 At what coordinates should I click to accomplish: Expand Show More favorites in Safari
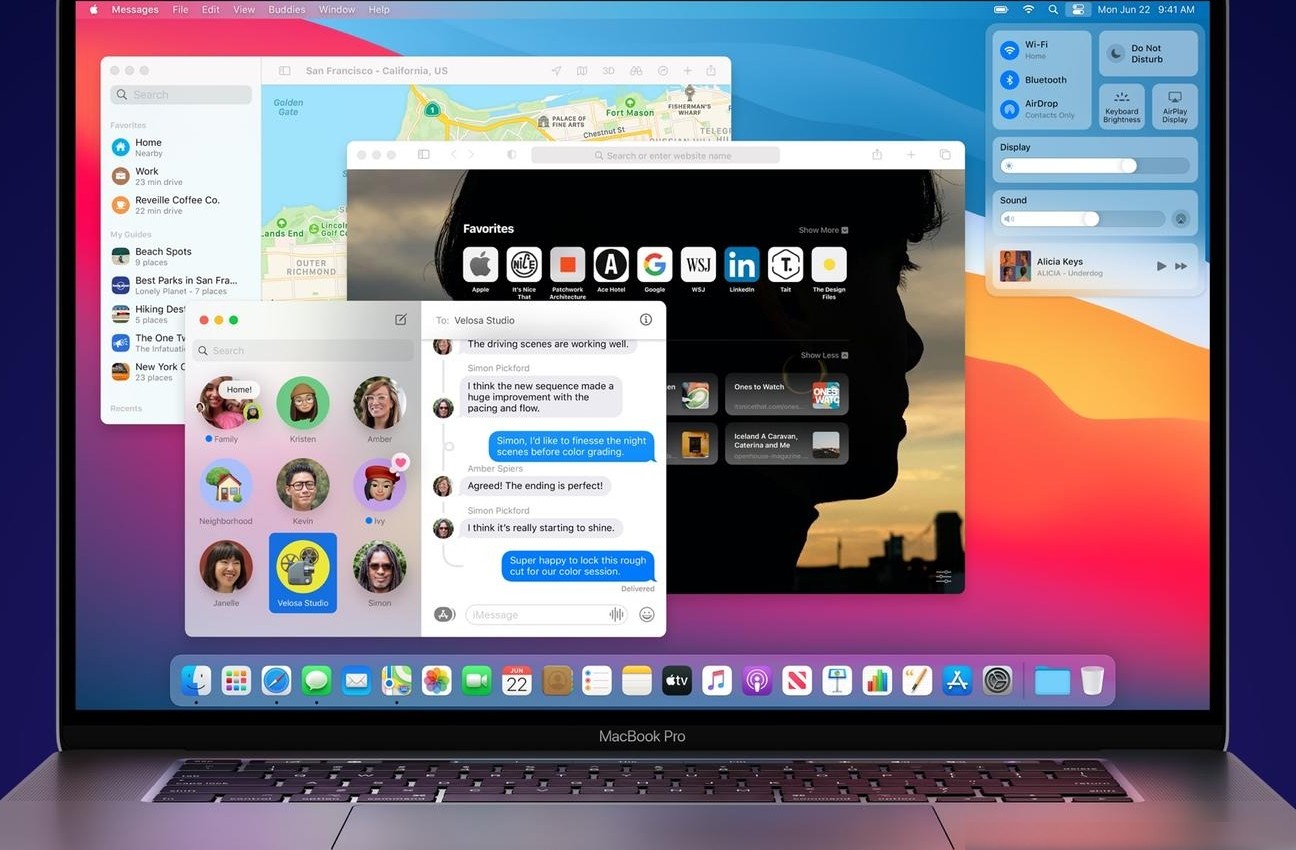point(823,230)
